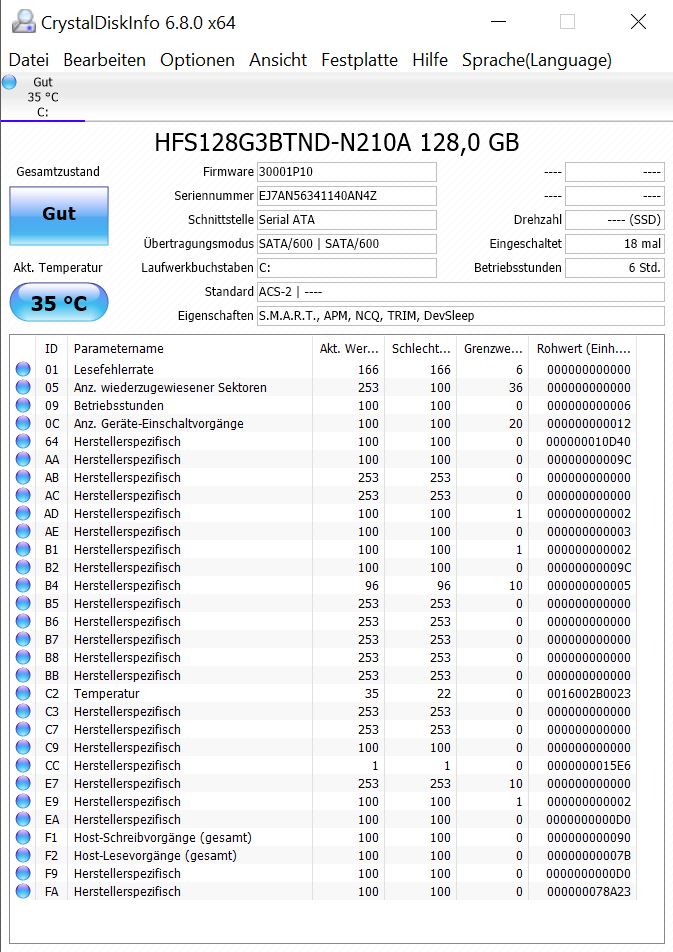Click status orb of row ID 64
Screen dimensions: 673x952
point(23,441)
